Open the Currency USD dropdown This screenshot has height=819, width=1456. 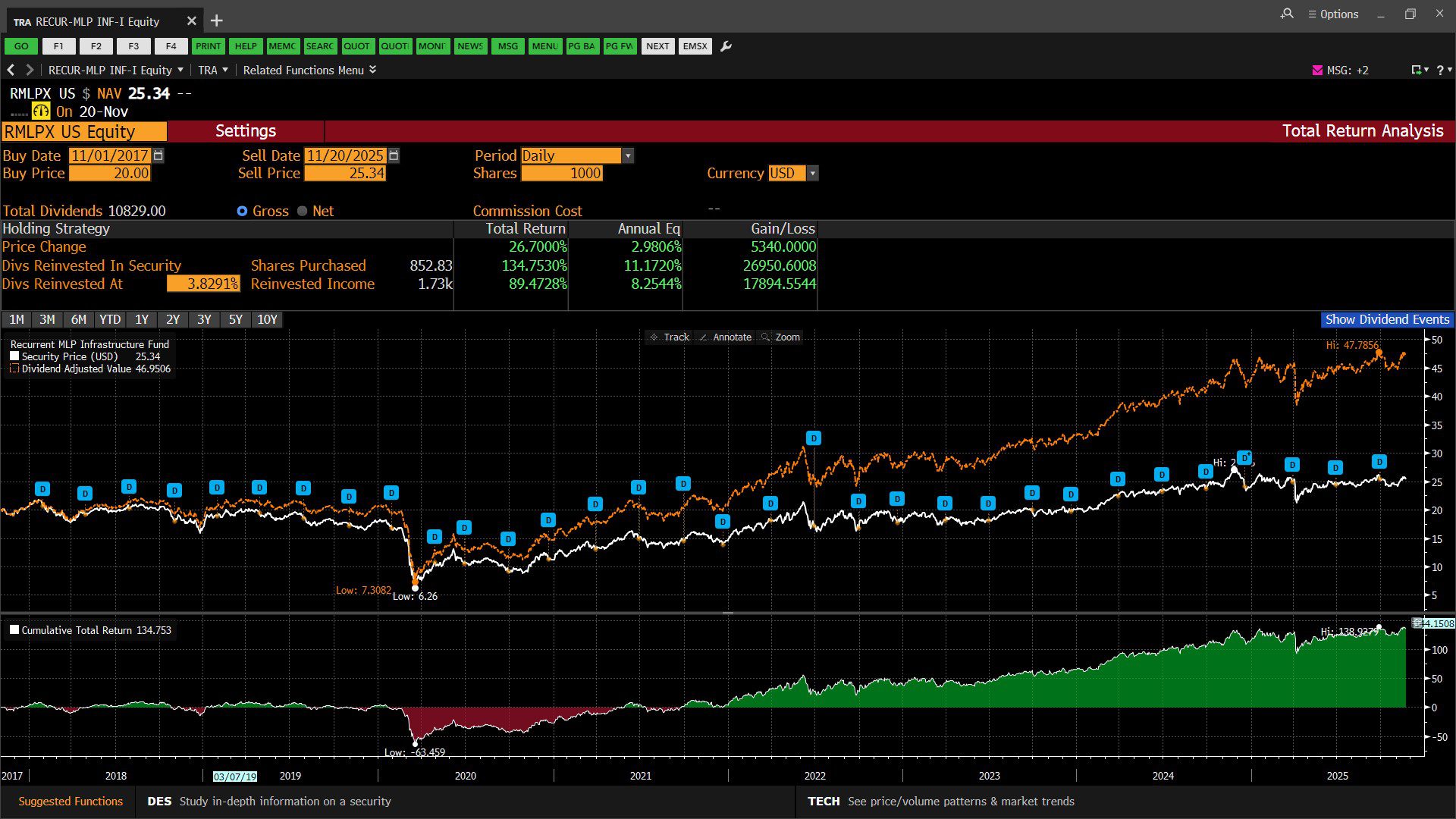[x=812, y=174]
